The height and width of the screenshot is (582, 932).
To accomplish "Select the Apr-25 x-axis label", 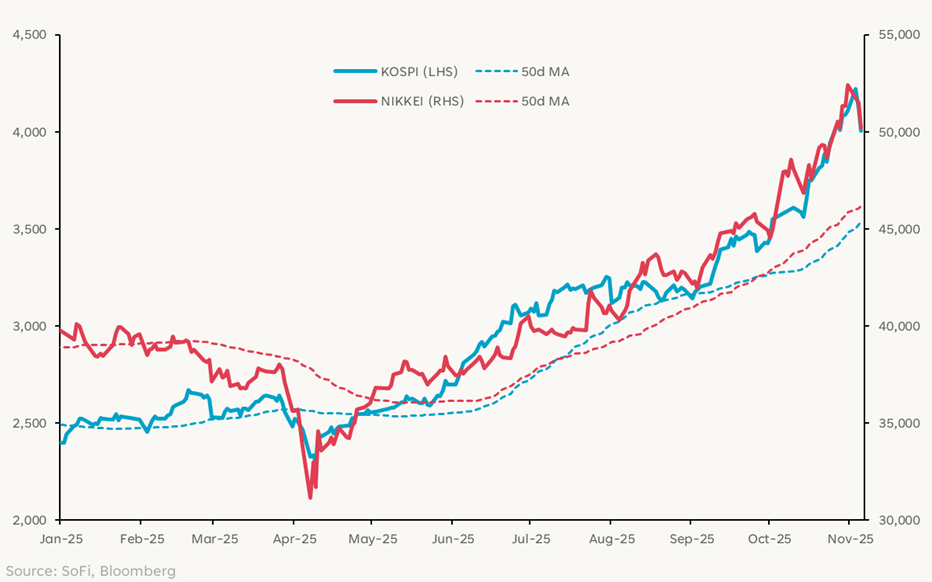I will pyautogui.click(x=292, y=538).
